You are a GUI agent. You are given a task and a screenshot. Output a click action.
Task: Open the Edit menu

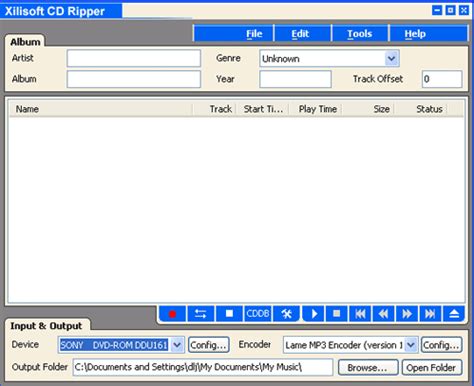[300, 34]
